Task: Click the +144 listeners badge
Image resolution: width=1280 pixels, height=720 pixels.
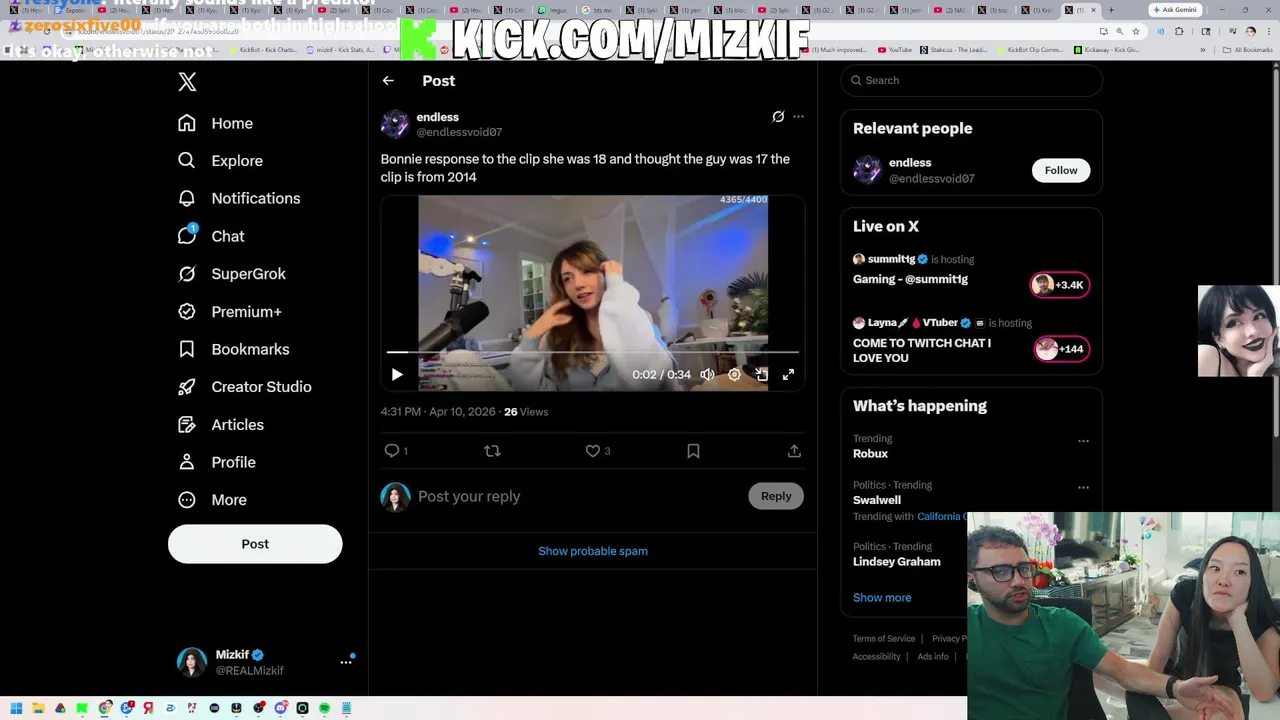Action: coord(1061,349)
